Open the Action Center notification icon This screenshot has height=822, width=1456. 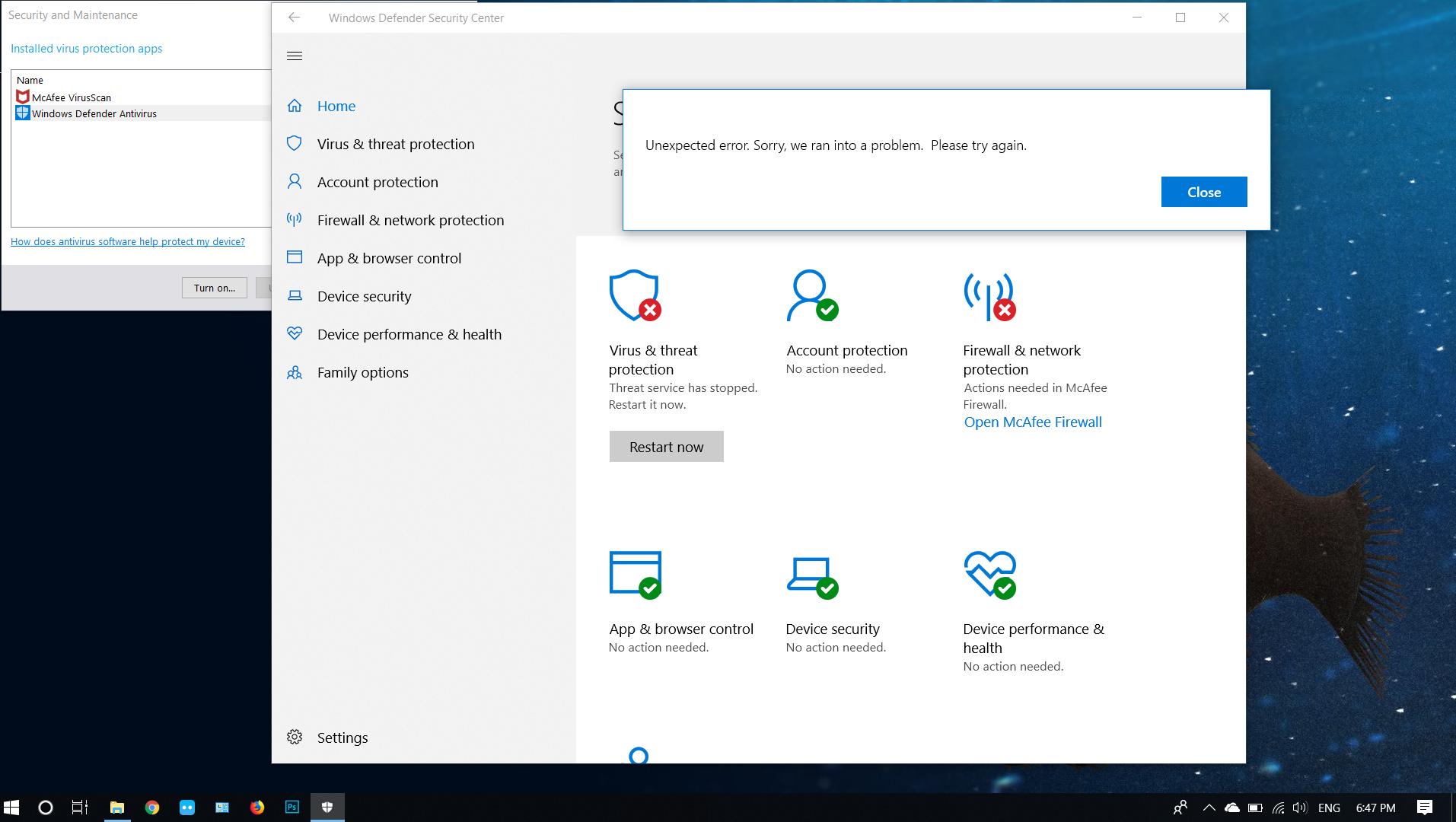pos(1425,808)
